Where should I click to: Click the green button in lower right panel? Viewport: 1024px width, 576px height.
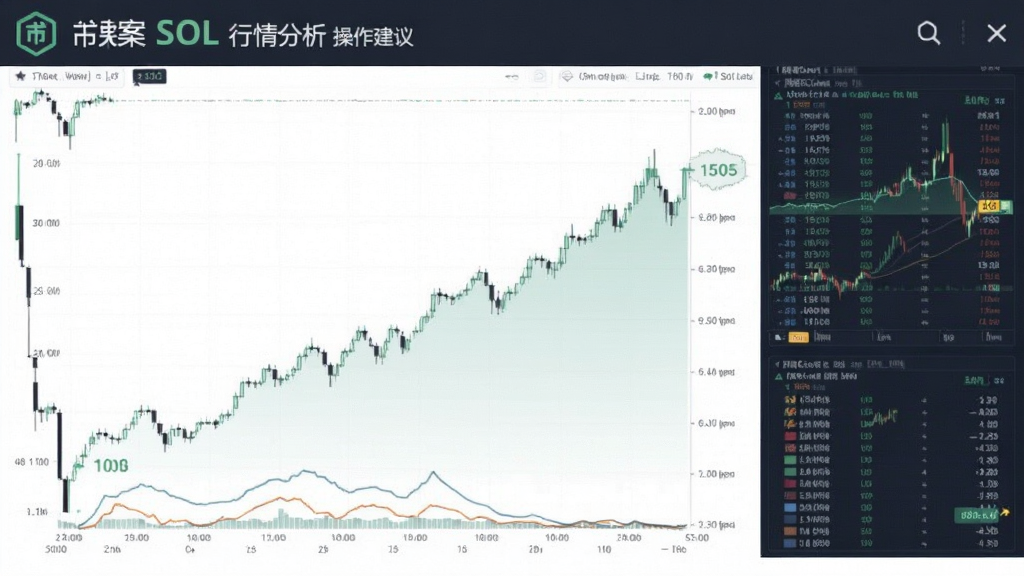[x=976, y=515]
